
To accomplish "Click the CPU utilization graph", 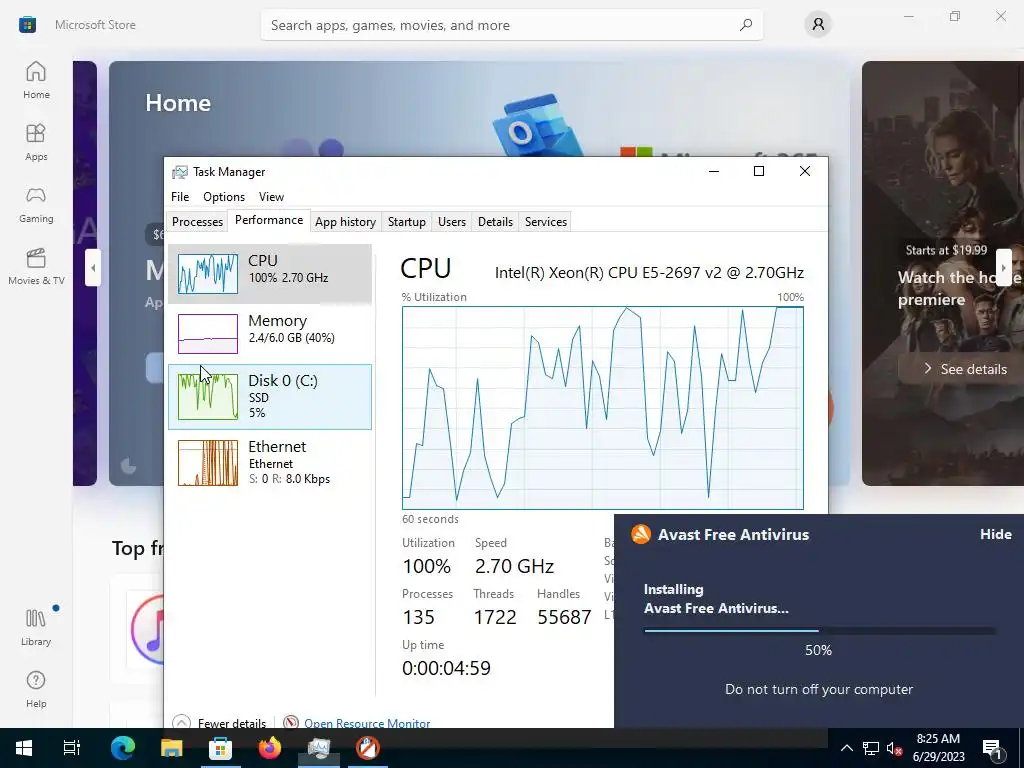I will point(603,408).
